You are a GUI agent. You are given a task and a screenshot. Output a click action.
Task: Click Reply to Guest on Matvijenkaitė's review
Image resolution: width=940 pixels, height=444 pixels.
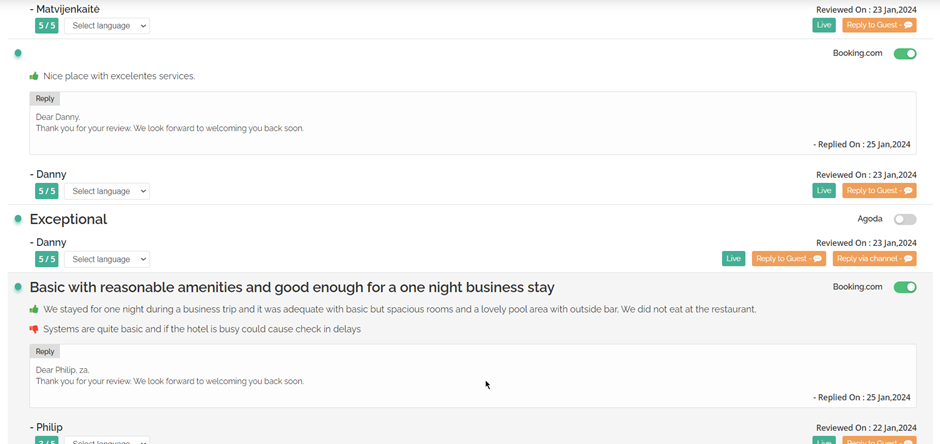(879, 26)
